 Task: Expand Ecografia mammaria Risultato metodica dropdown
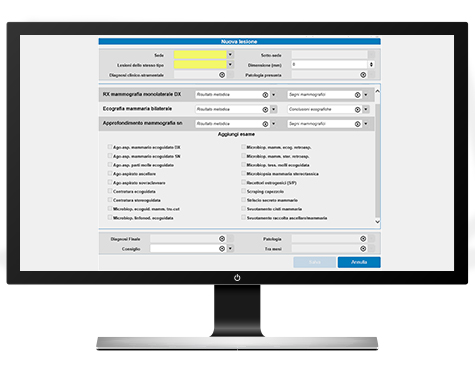pos(274,109)
